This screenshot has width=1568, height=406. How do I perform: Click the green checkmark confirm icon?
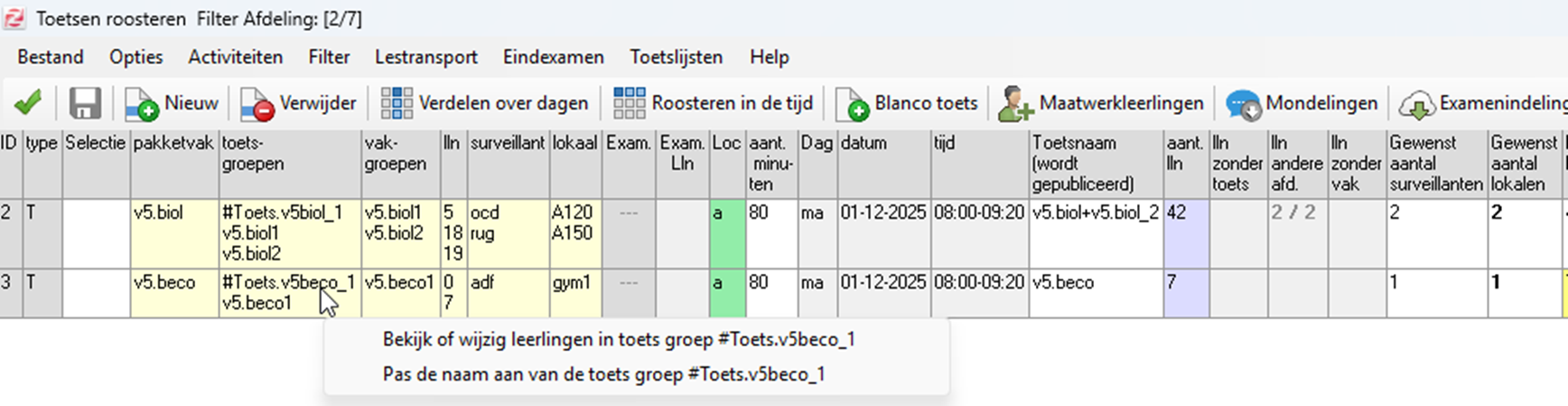(x=28, y=104)
